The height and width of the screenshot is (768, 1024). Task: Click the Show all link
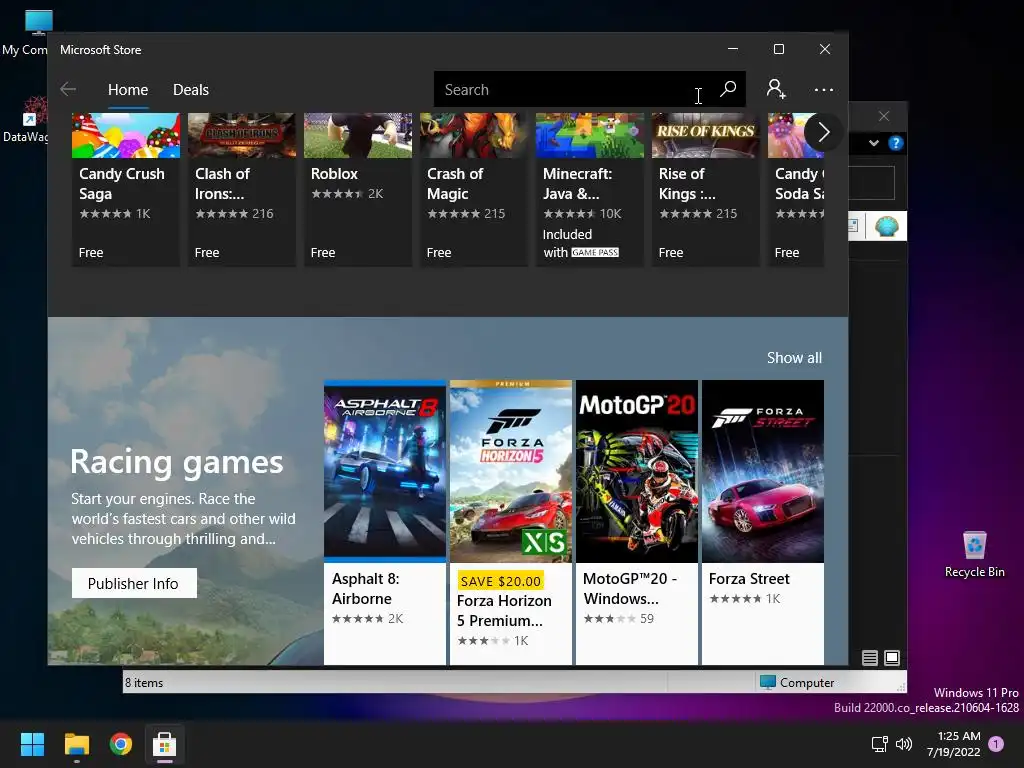coord(794,357)
